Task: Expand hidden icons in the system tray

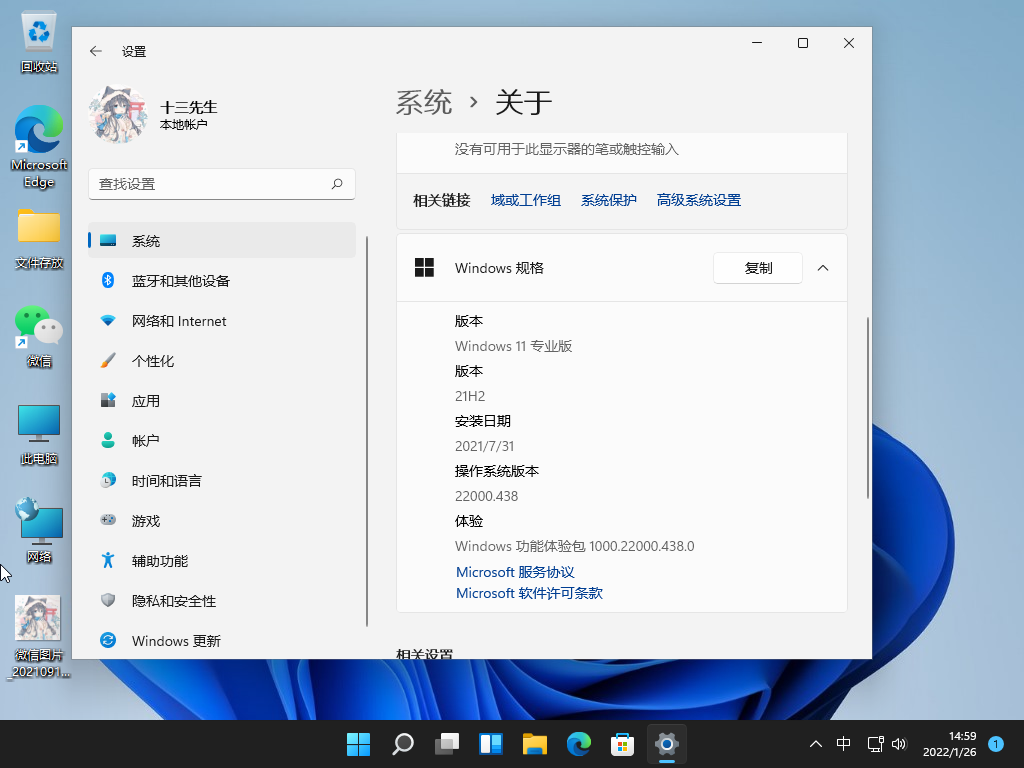Action: 816,744
